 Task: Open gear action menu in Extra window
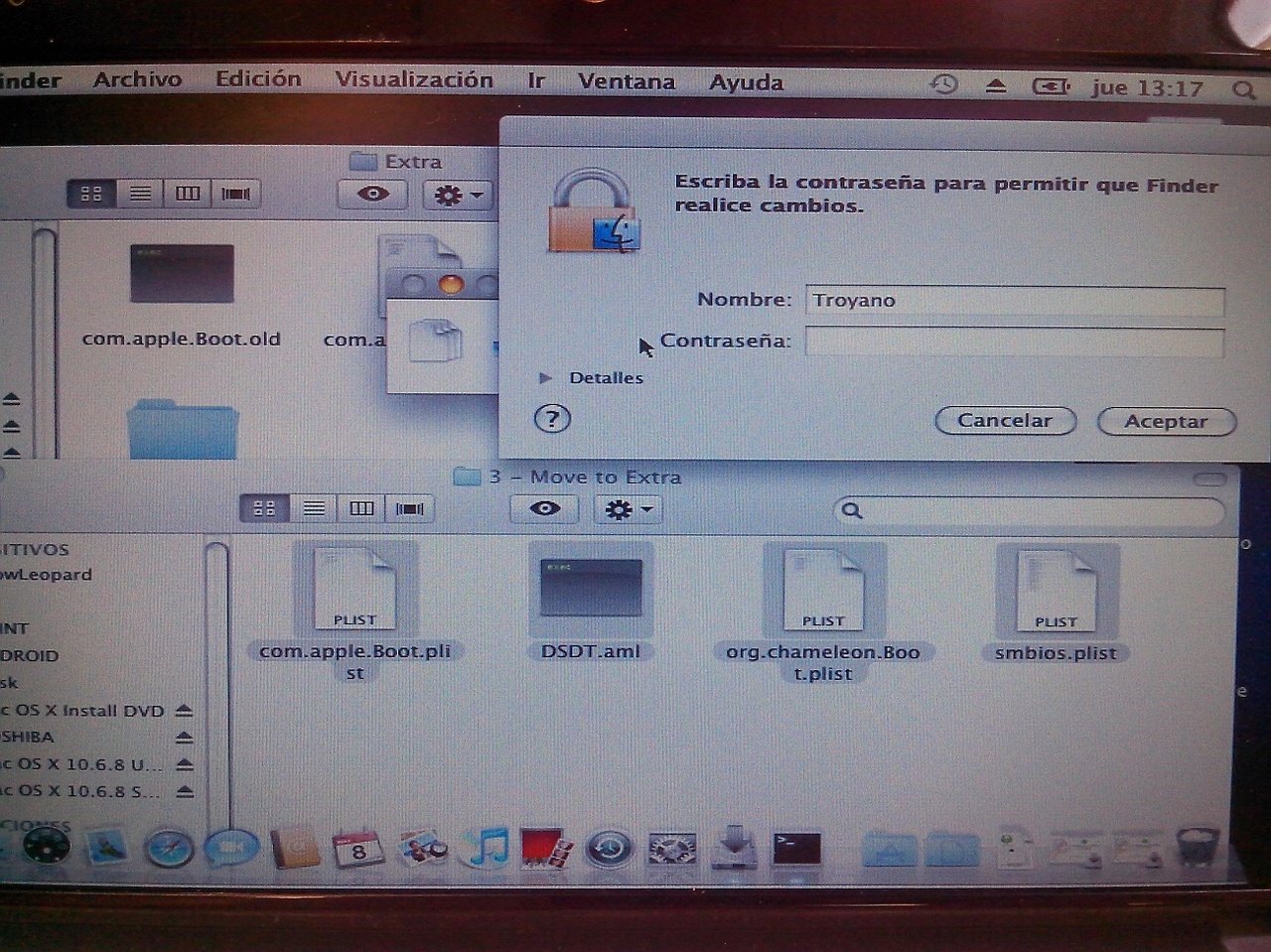[x=458, y=195]
